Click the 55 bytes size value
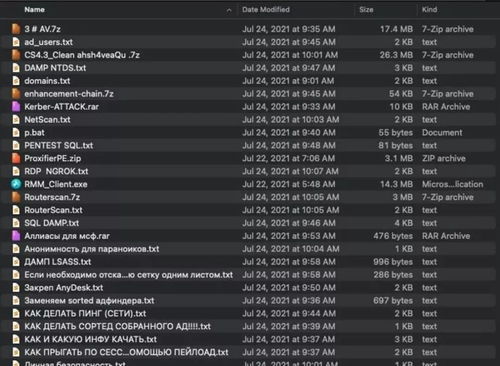Screen dimensions: 500x366 click(x=395, y=133)
